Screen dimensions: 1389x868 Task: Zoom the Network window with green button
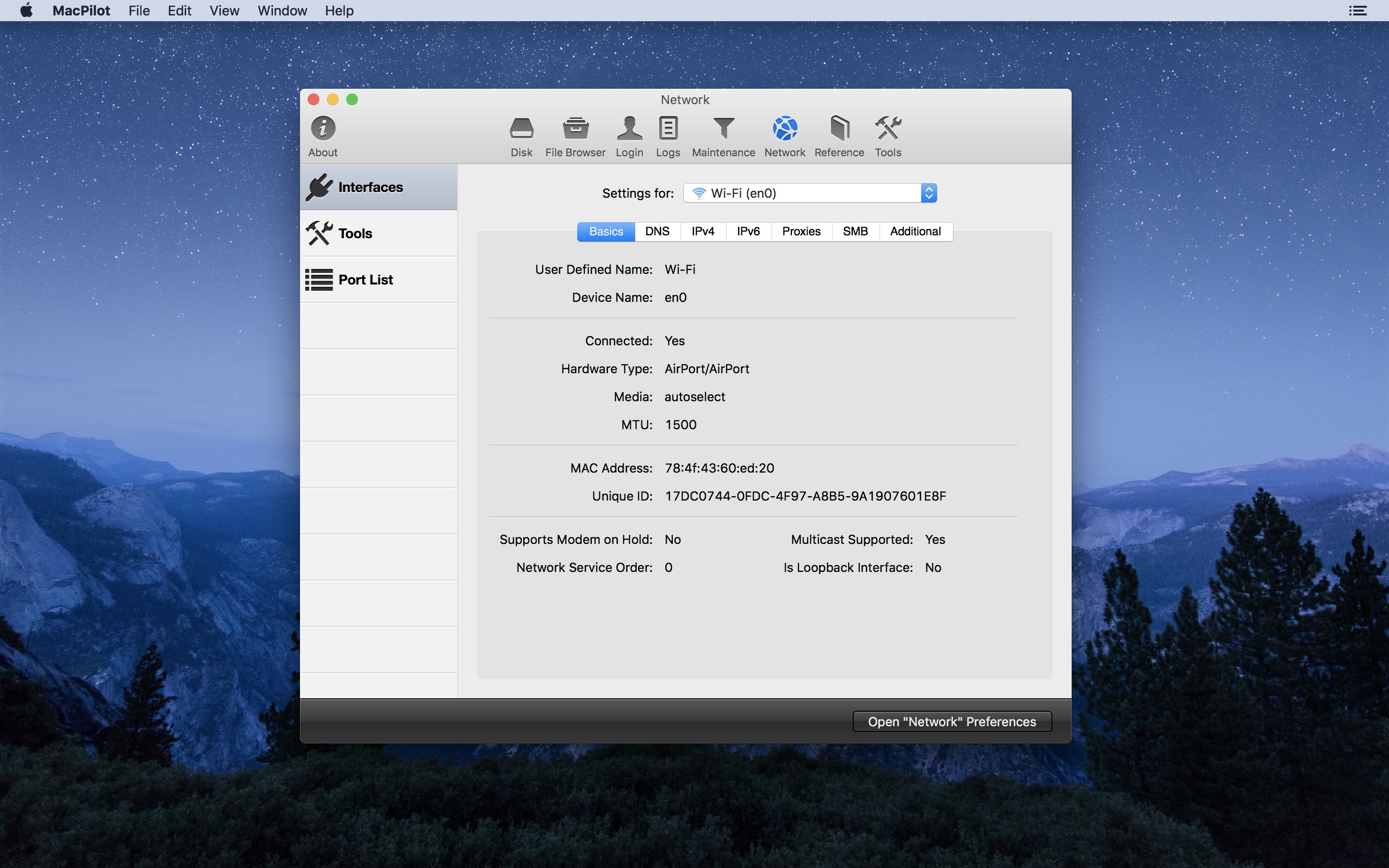click(352, 99)
